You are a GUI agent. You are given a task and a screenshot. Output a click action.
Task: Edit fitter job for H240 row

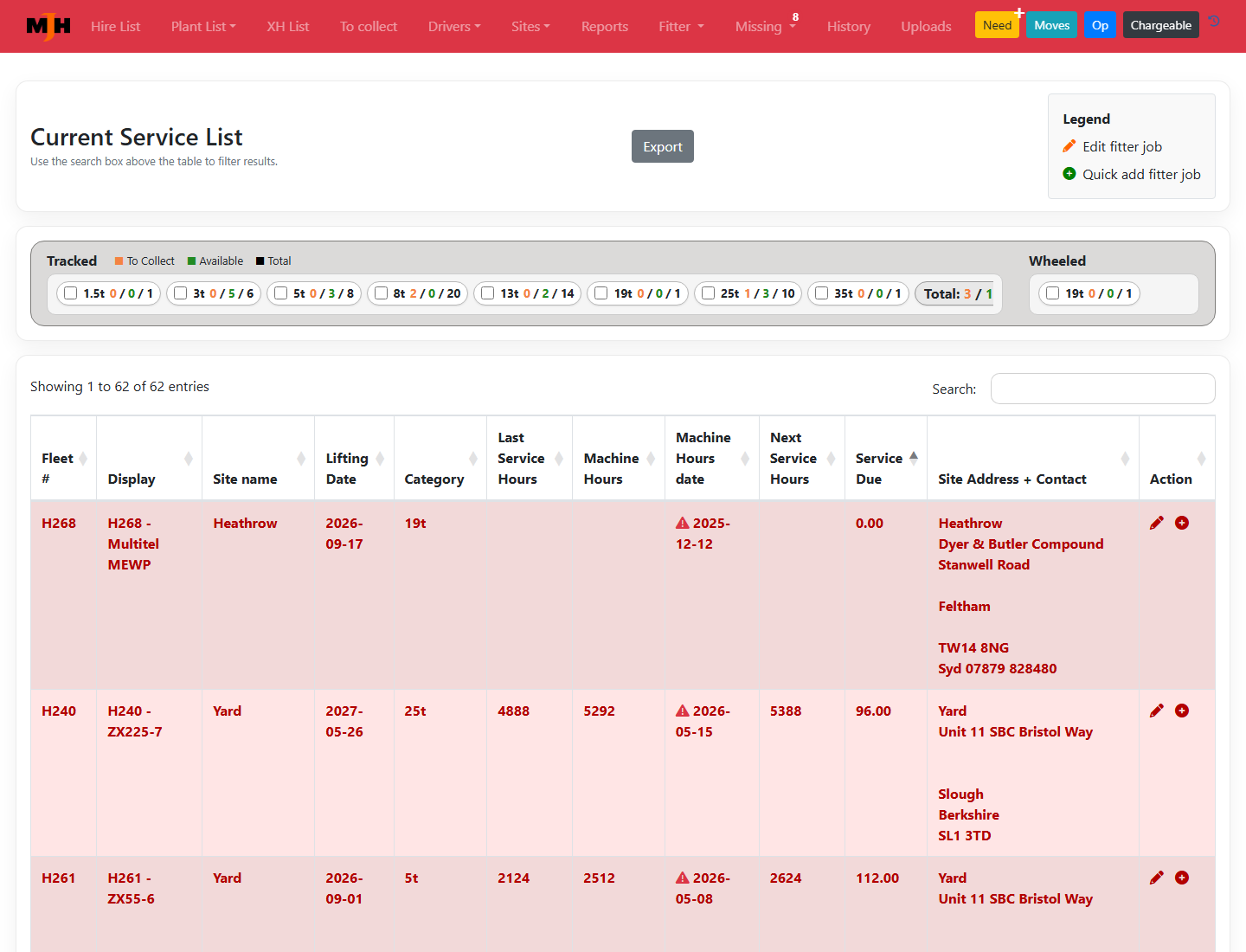click(x=1157, y=711)
